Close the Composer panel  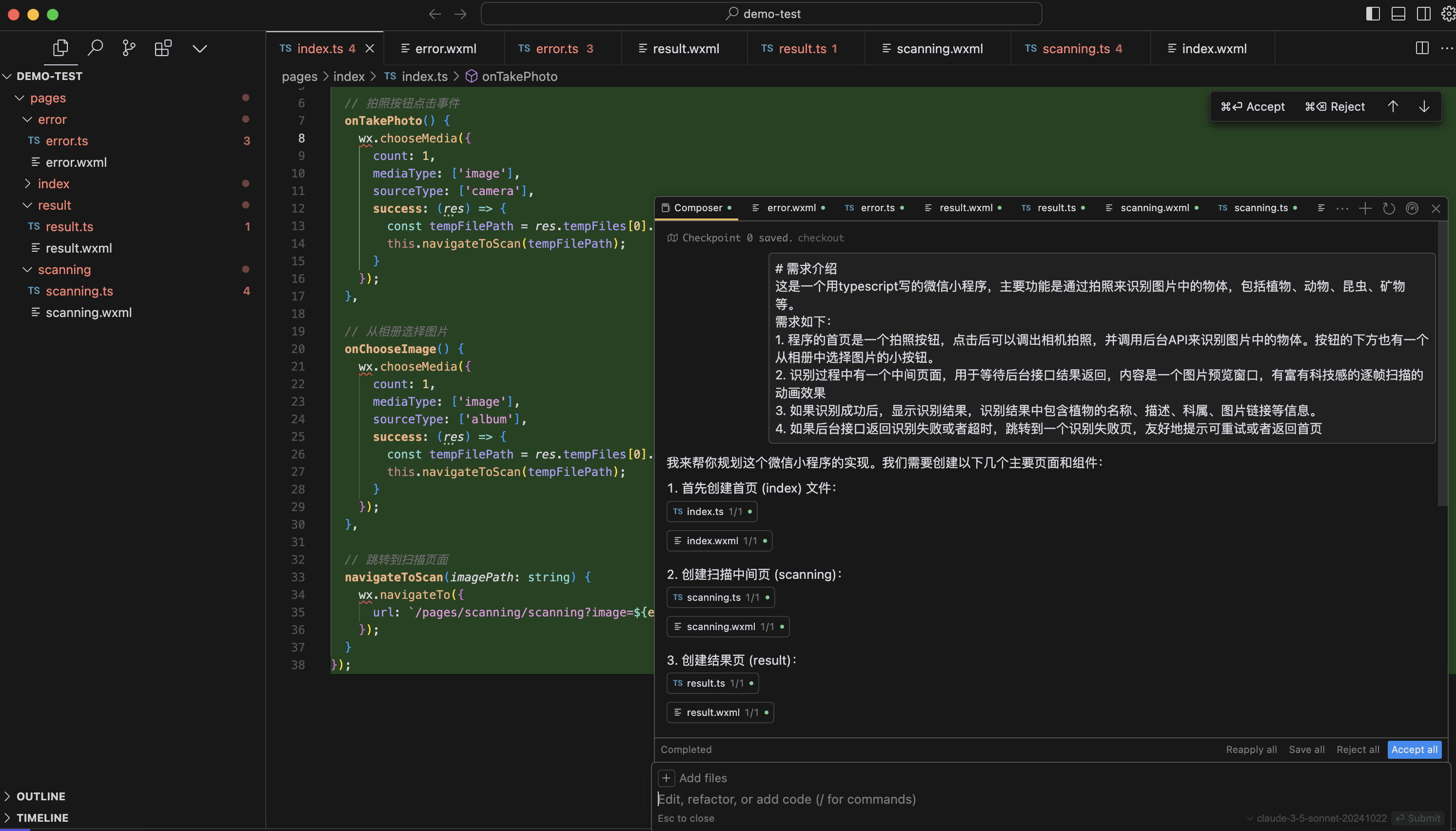click(x=1436, y=208)
